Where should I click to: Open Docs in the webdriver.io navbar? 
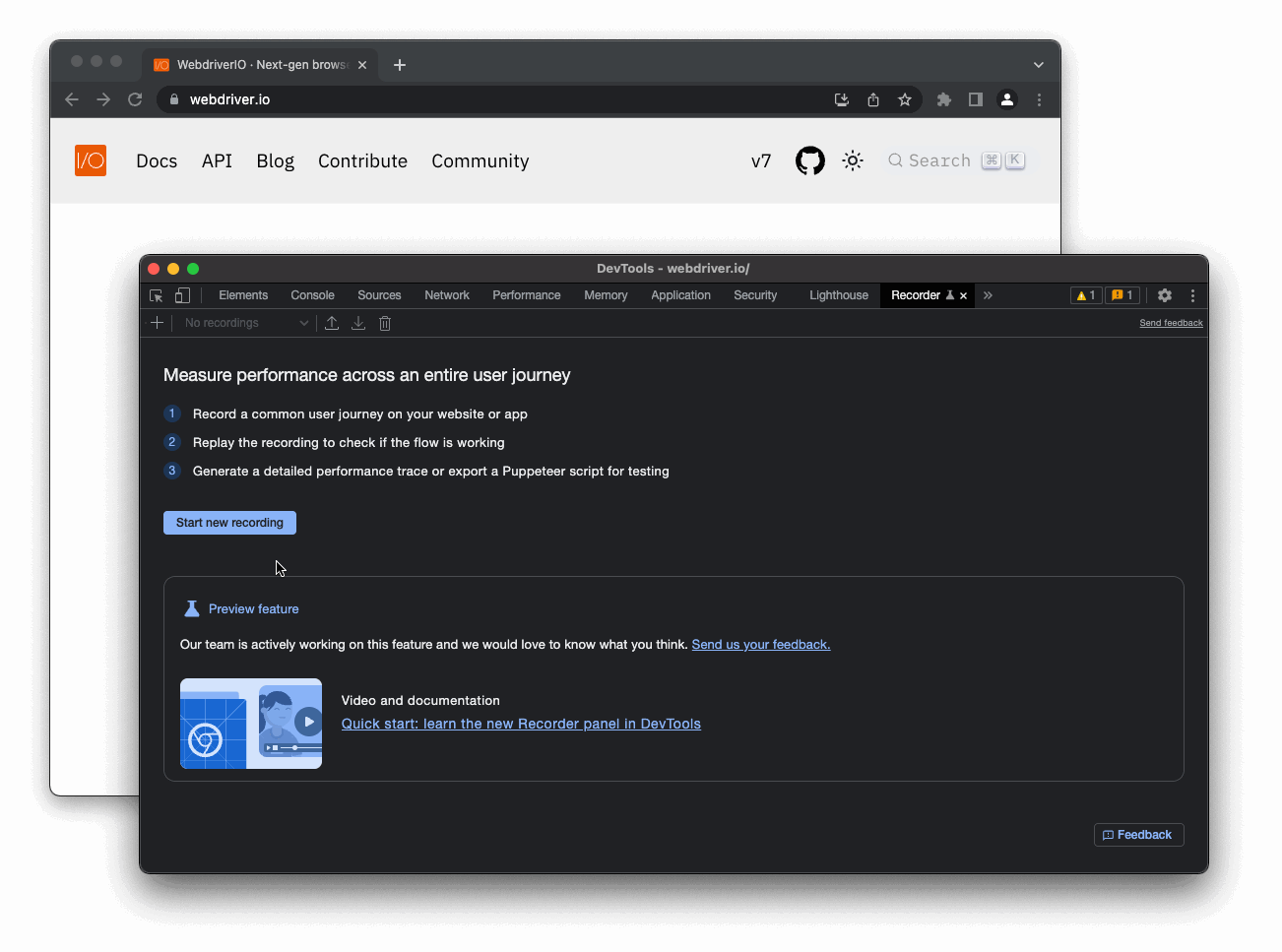pos(157,161)
